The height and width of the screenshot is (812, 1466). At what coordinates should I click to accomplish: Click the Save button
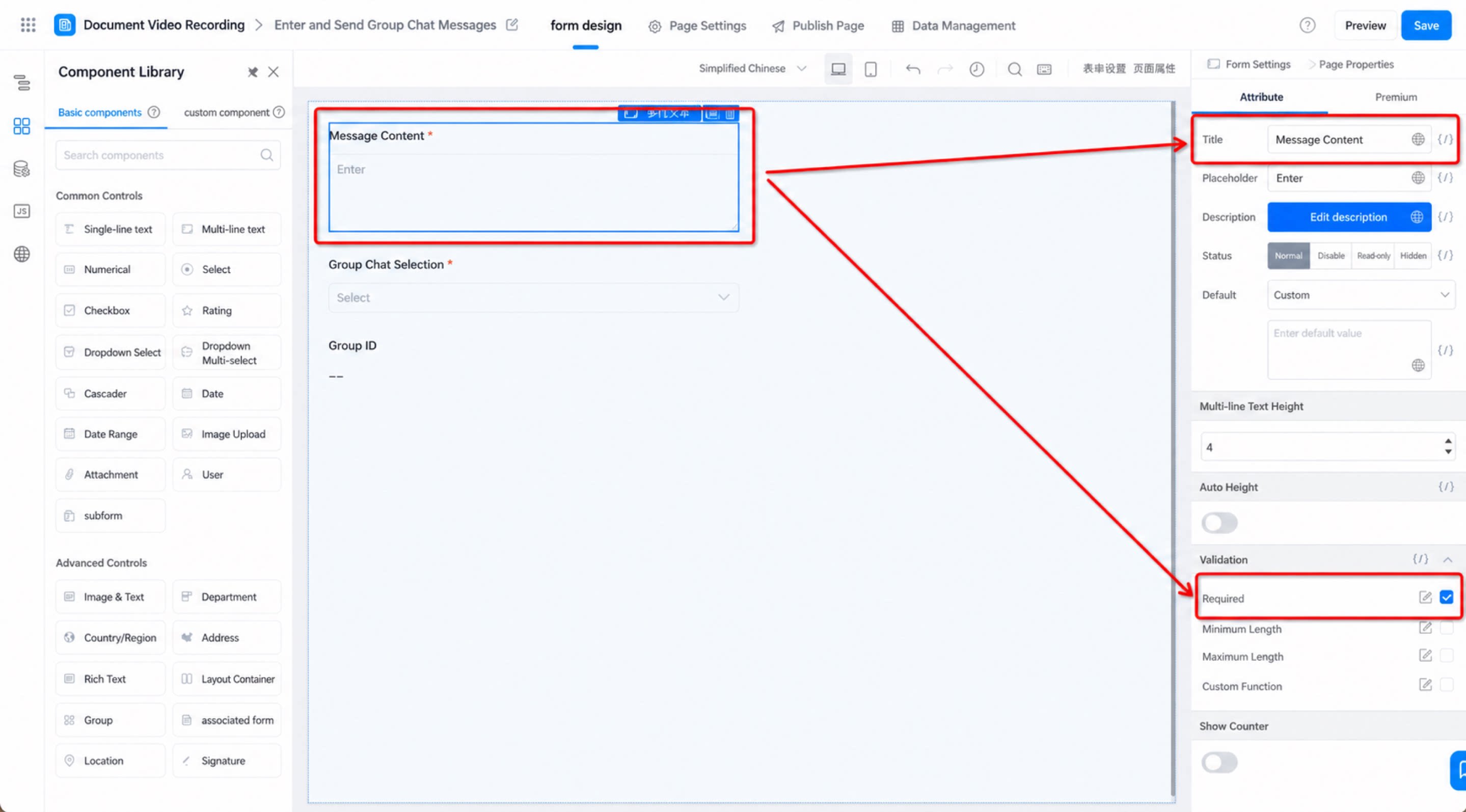pyautogui.click(x=1426, y=25)
